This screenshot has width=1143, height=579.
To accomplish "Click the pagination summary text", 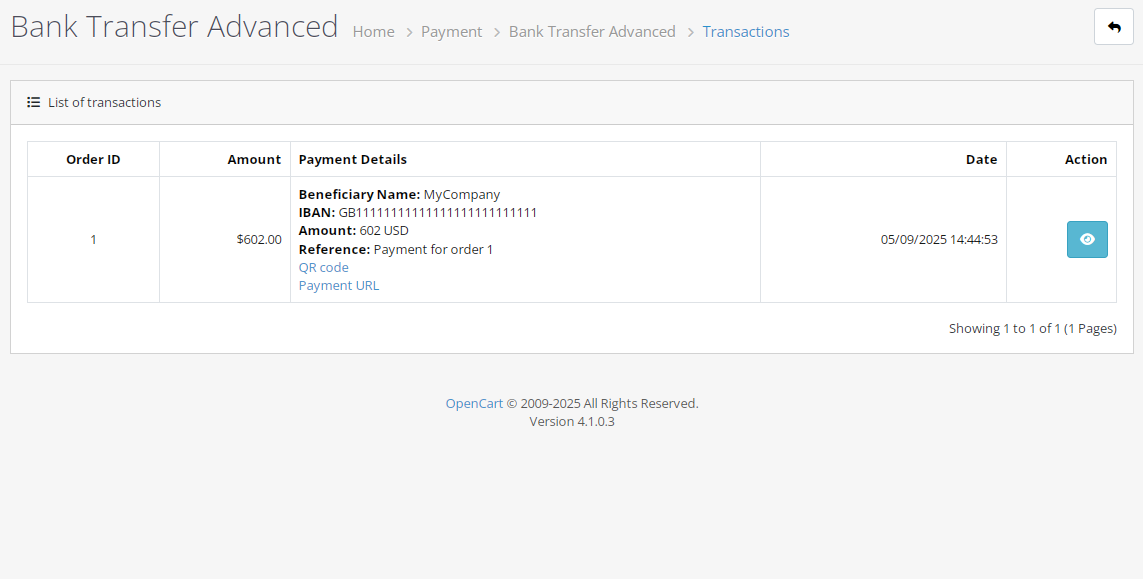I will (x=1032, y=328).
